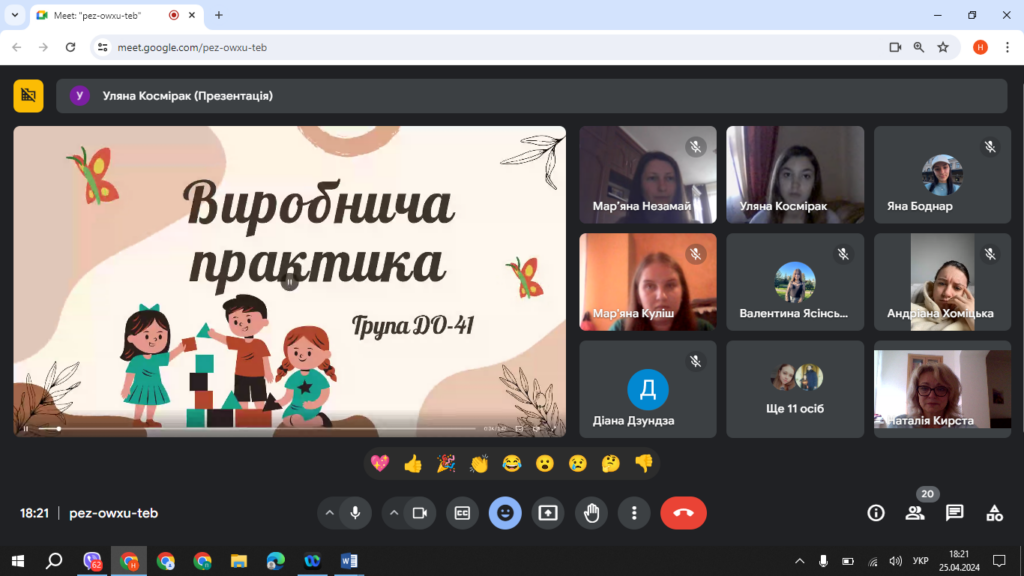Show the participants list
This screenshot has height=576, width=1024.
915,513
